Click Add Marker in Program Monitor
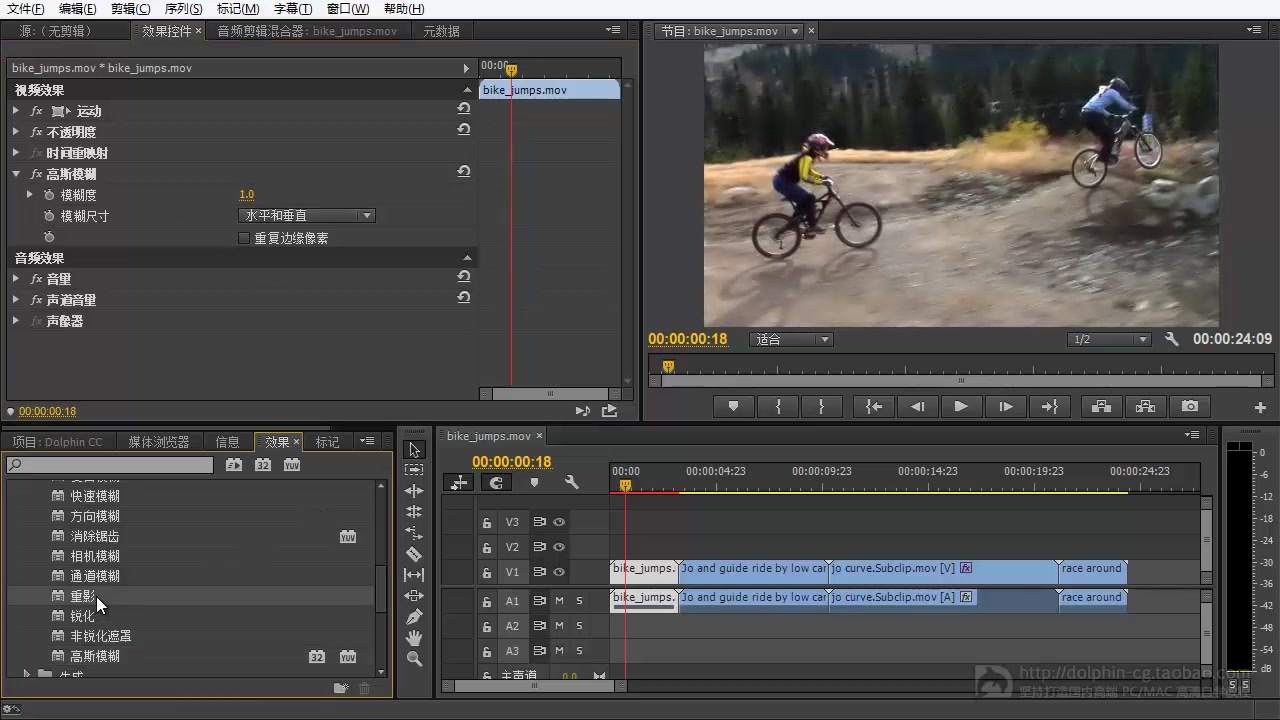1280x720 pixels. pyautogui.click(x=733, y=407)
